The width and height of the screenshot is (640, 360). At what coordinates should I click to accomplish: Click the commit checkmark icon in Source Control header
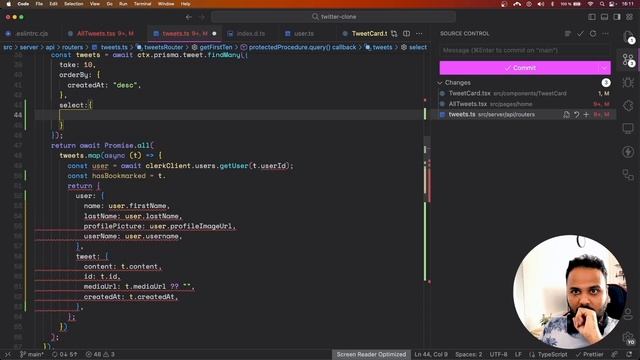point(580,33)
